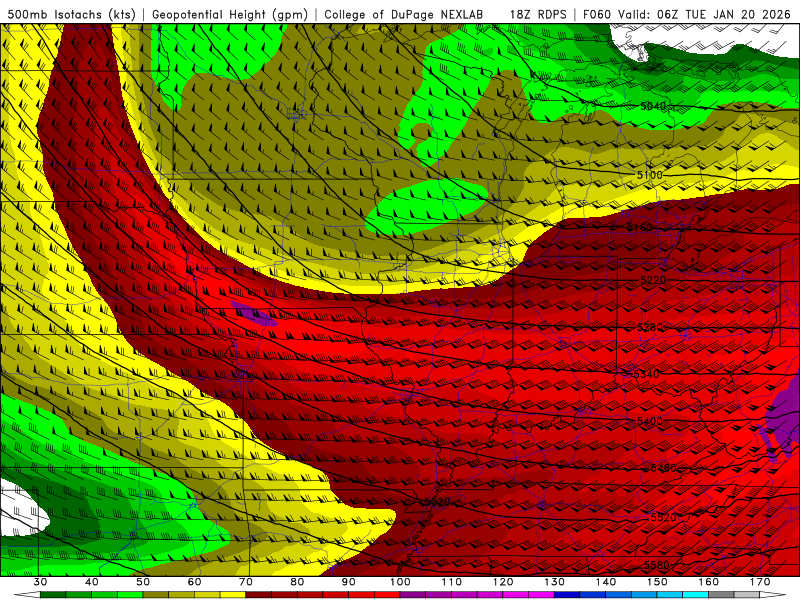The height and width of the screenshot is (600, 800).
Task: Click the 5280 height contour label
Action: tap(651, 327)
